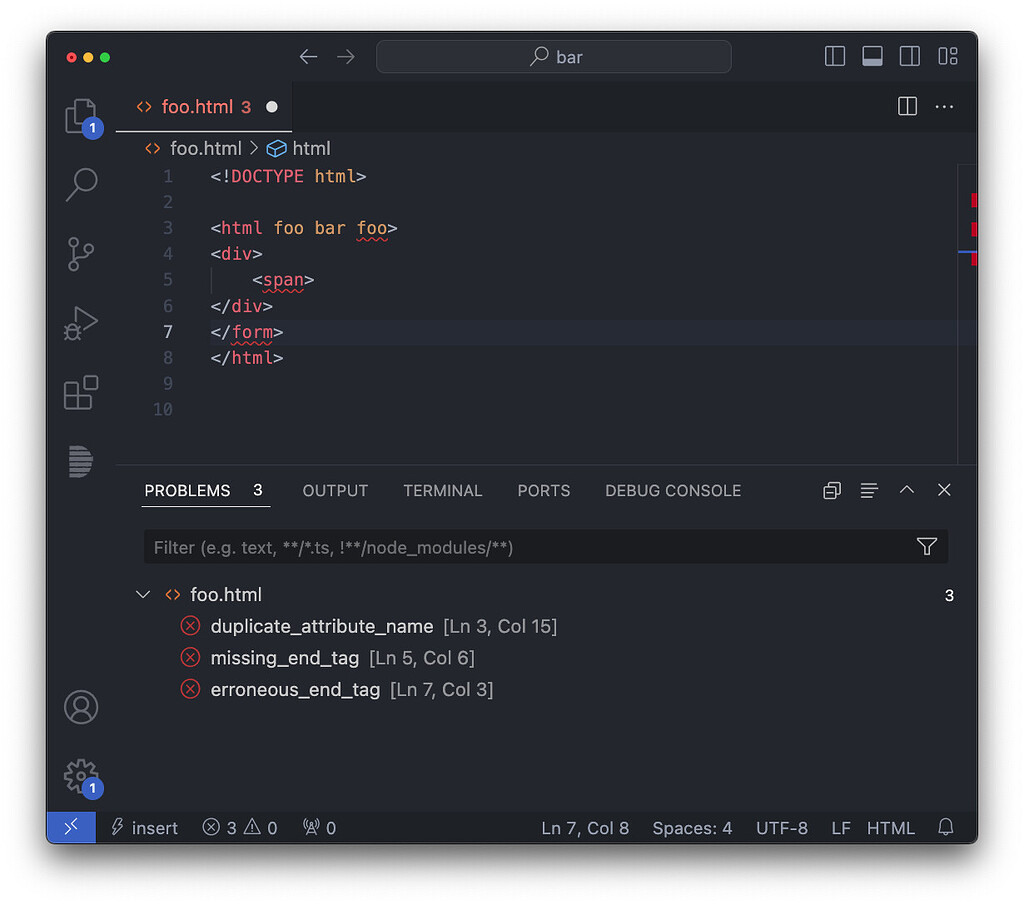Click the remote connection indicator
Viewport: 1024px width, 904px height.
click(71, 827)
